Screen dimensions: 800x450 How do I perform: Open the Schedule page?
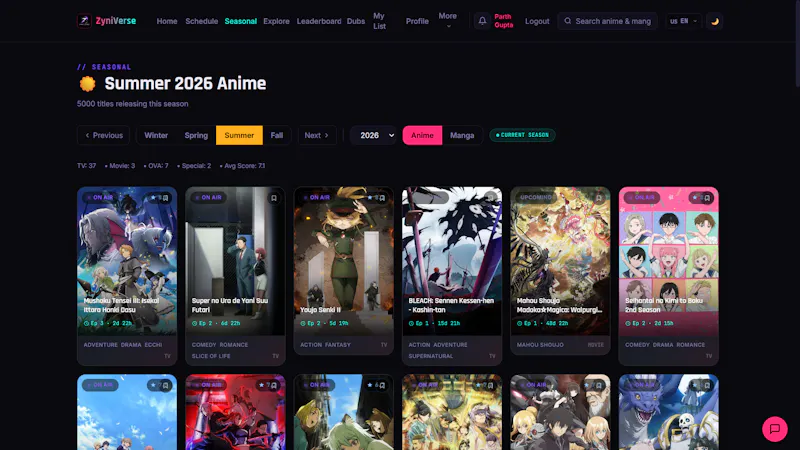point(202,21)
